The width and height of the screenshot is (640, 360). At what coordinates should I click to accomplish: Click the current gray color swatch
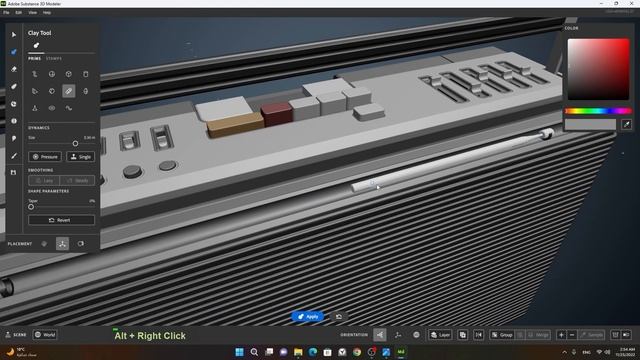[590, 124]
